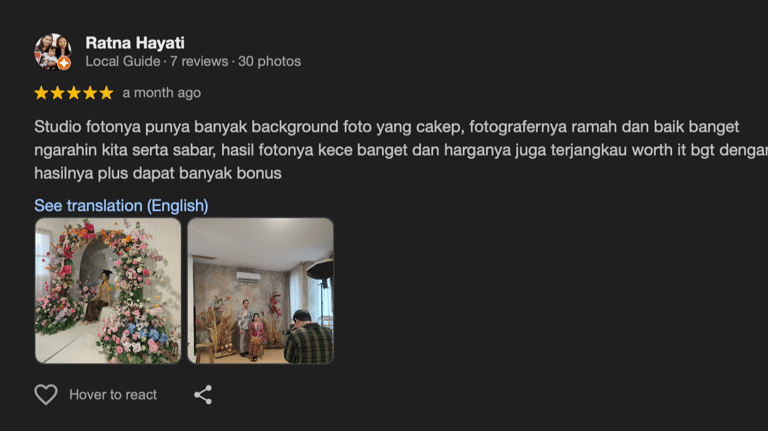Viewport: 768px width, 431px height.
Task: Open the studio photographer session photo
Action: (x=261, y=291)
